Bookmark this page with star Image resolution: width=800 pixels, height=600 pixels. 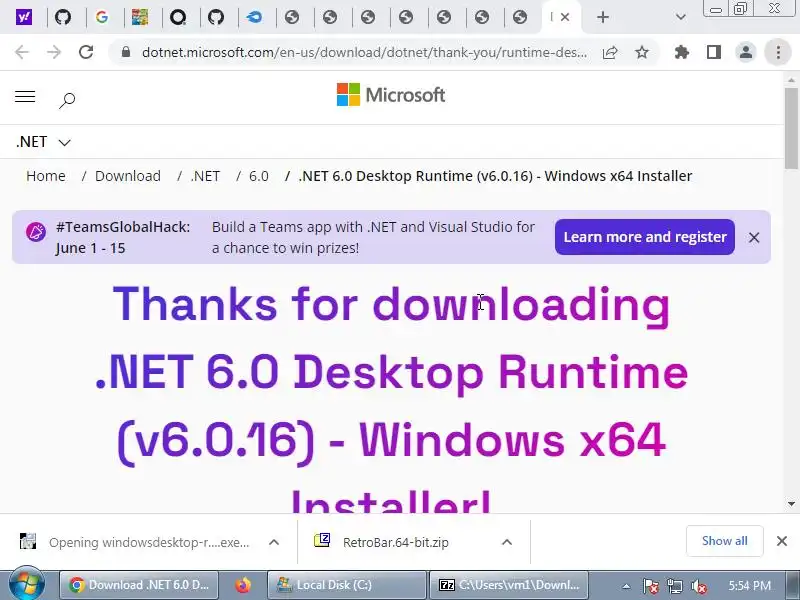click(x=642, y=52)
